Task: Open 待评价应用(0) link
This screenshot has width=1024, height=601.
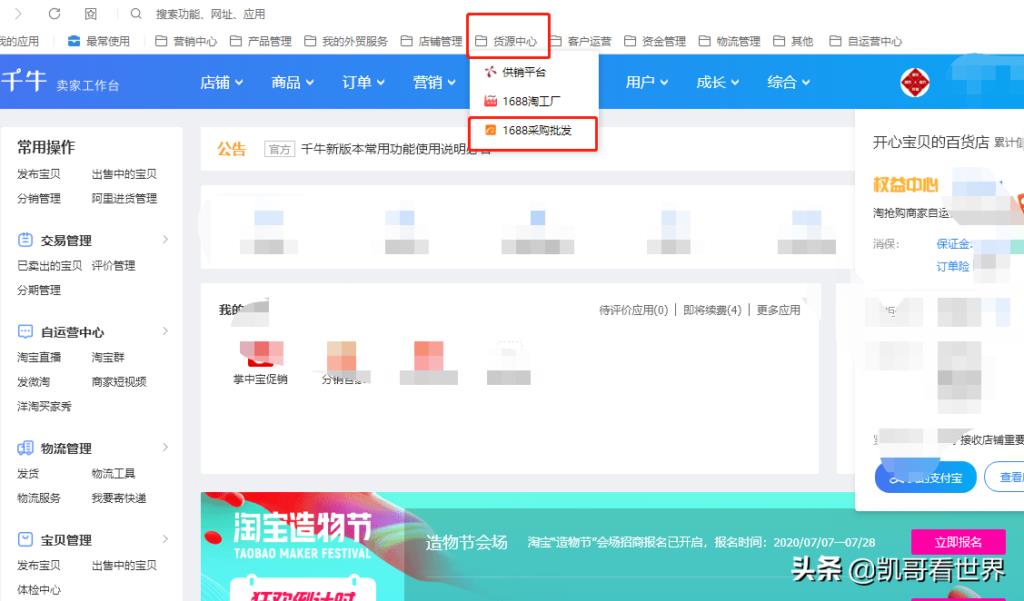Action: click(x=633, y=310)
